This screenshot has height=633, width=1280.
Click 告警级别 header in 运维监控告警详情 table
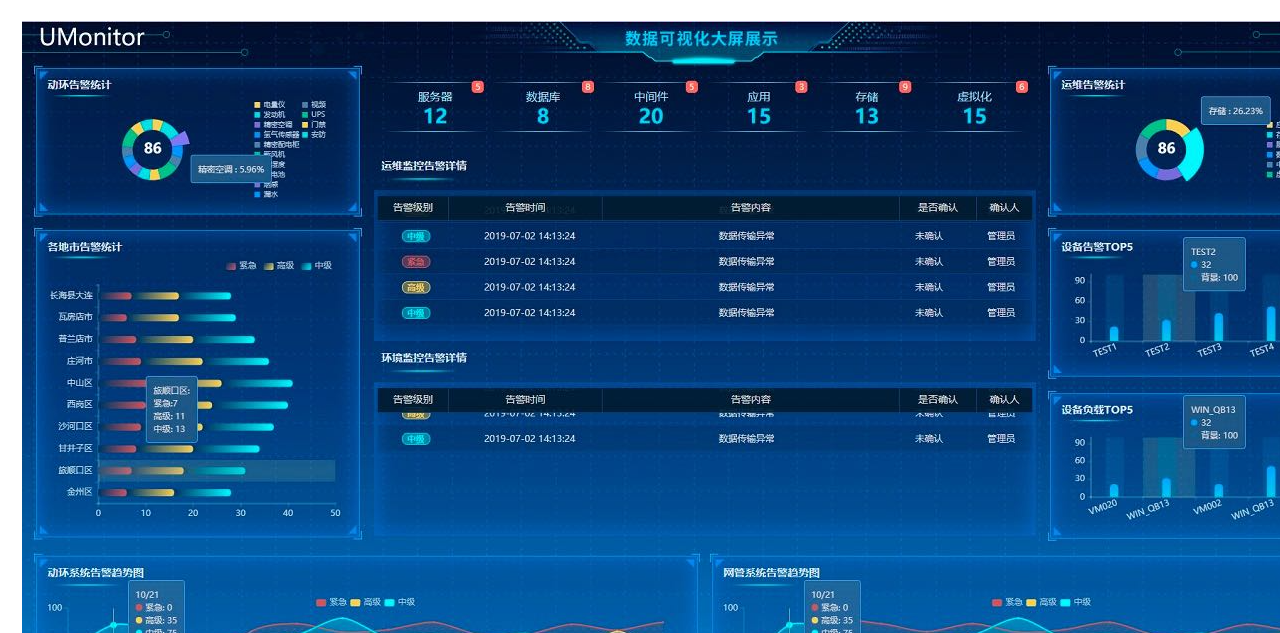[413, 208]
